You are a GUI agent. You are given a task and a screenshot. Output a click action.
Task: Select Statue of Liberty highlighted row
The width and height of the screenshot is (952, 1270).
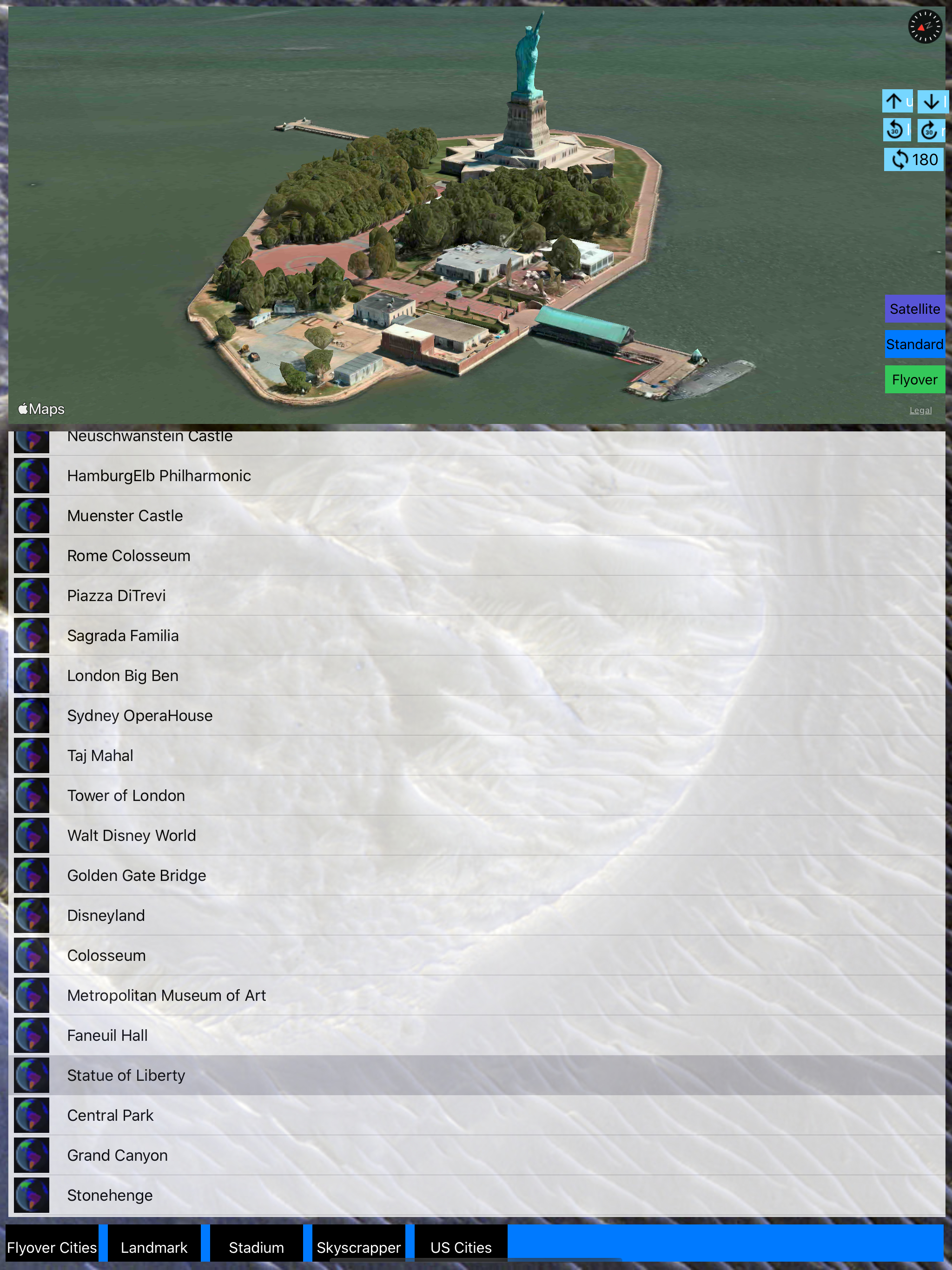pyautogui.click(x=476, y=1075)
